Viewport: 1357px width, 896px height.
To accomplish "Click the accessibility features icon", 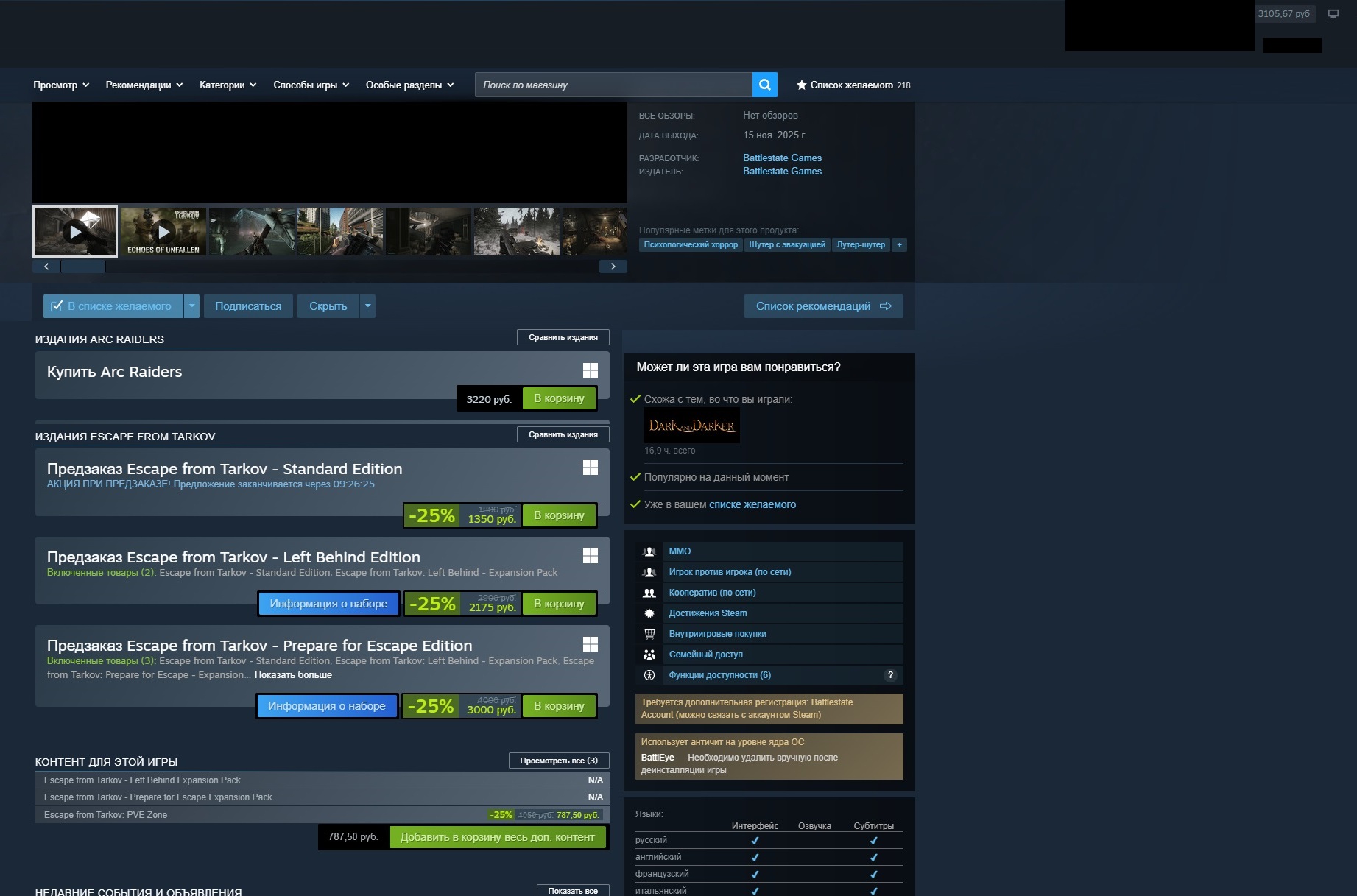I will (649, 675).
